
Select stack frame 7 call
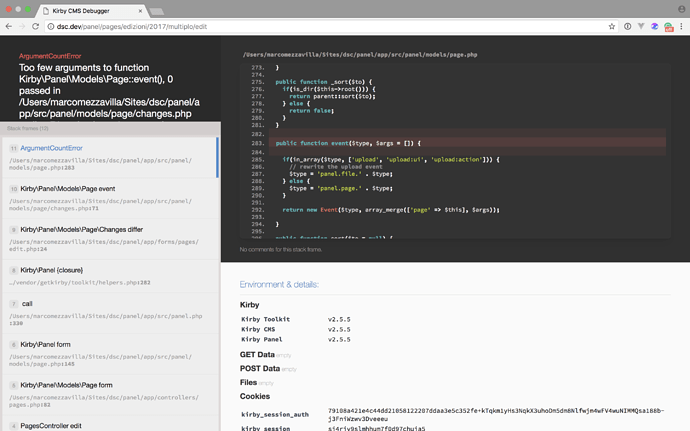(x=111, y=313)
